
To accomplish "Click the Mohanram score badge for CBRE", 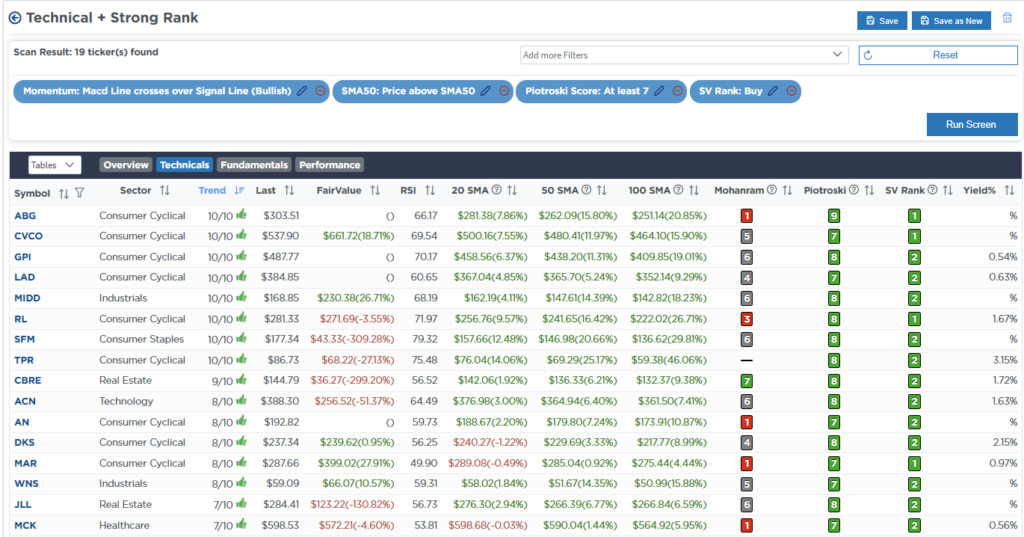I will coord(746,381).
